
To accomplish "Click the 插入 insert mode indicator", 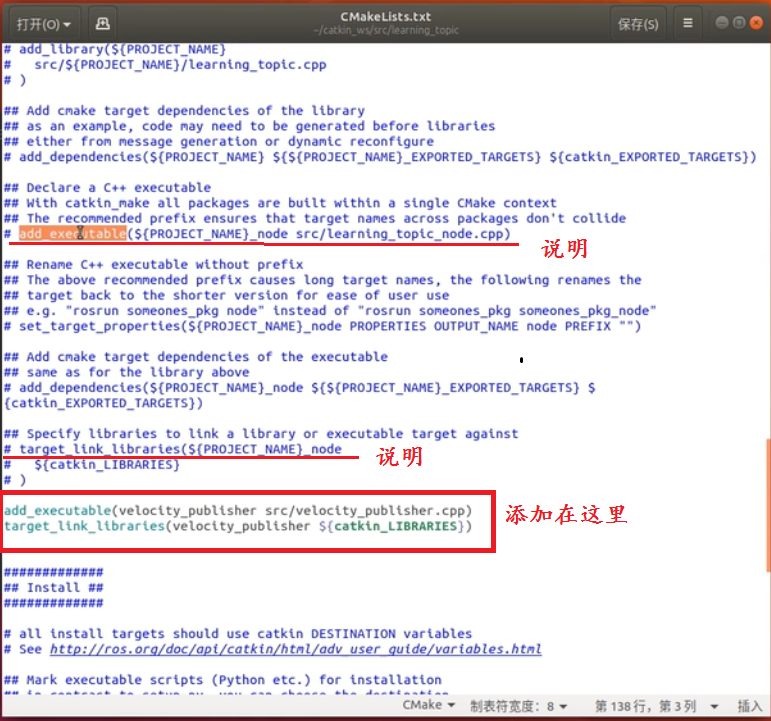I will click(x=749, y=706).
